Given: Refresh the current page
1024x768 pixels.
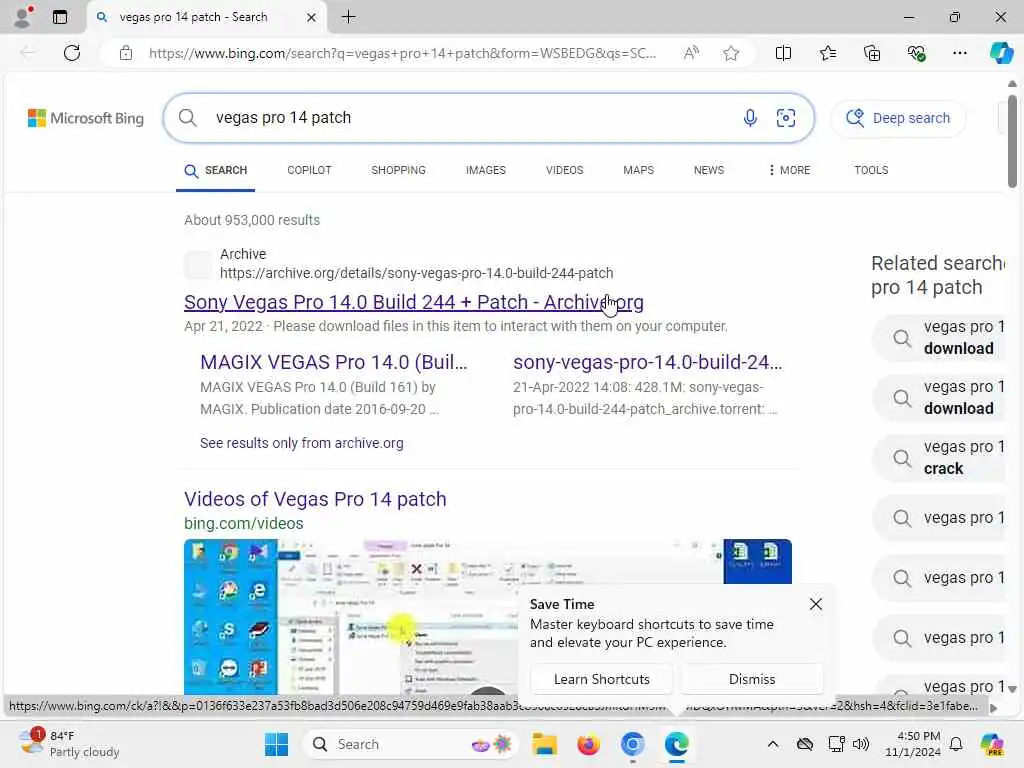Looking at the screenshot, I should 72,53.
